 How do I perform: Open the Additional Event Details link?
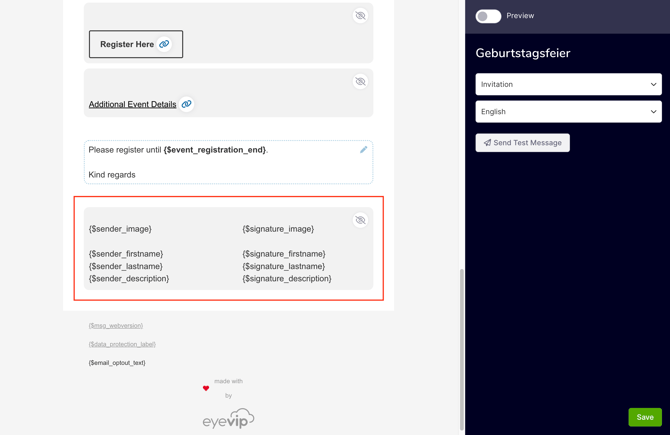click(132, 104)
